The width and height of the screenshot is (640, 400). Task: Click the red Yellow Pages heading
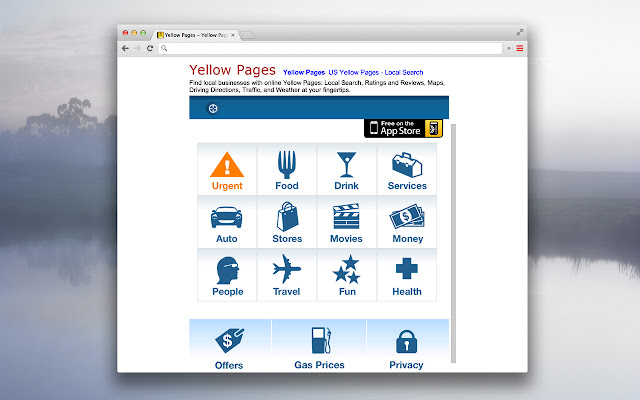coord(232,70)
